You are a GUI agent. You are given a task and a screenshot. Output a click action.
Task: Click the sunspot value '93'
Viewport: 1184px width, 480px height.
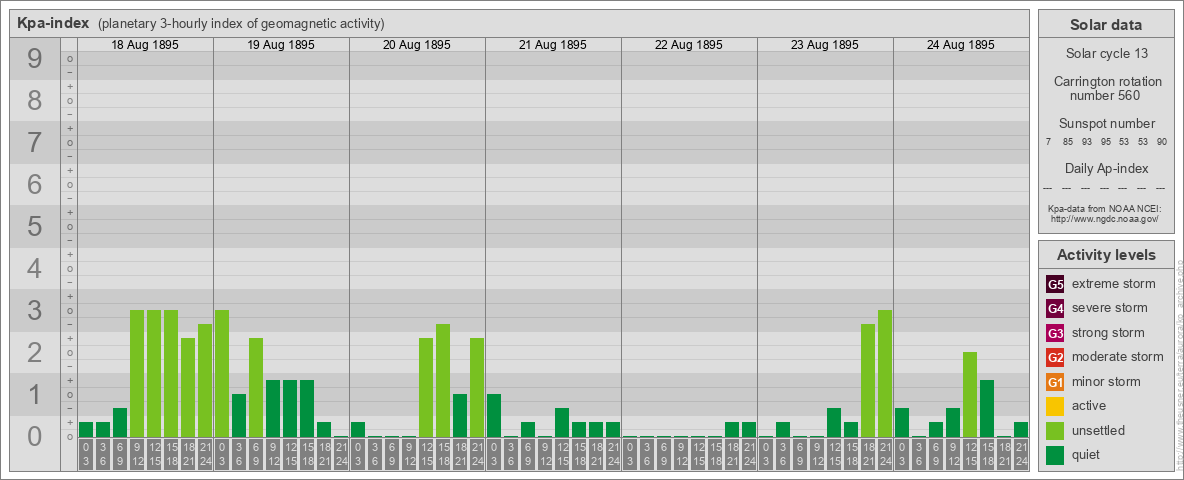(x=1087, y=142)
